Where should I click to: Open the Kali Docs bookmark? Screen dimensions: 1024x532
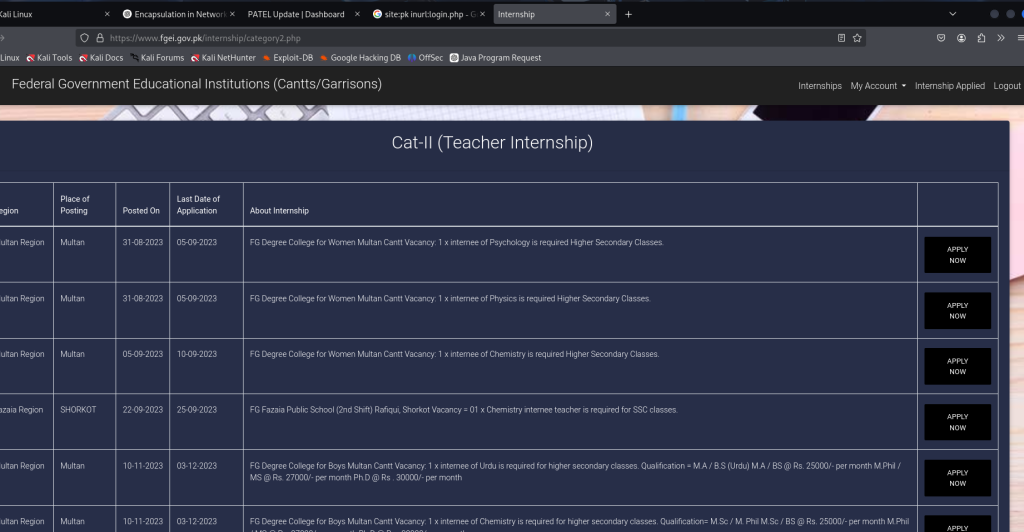click(x=101, y=58)
